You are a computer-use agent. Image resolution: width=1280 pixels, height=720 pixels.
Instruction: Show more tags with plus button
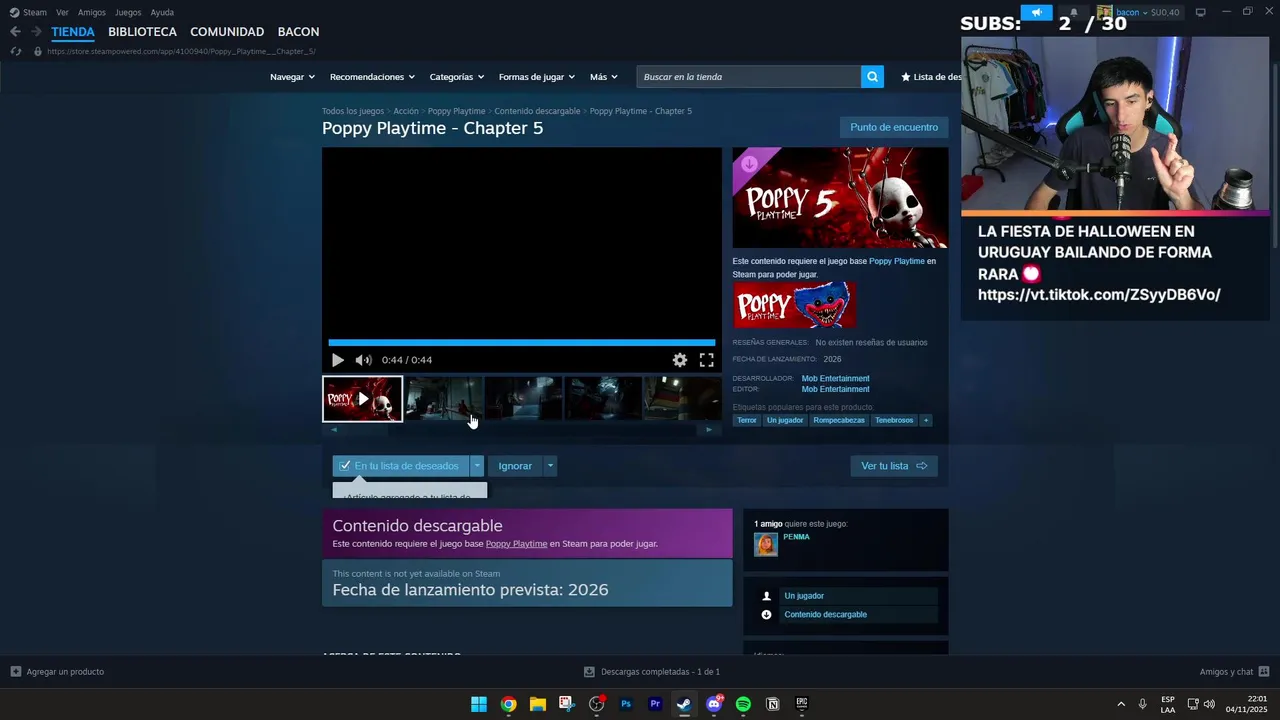click(x=926, y=420)
